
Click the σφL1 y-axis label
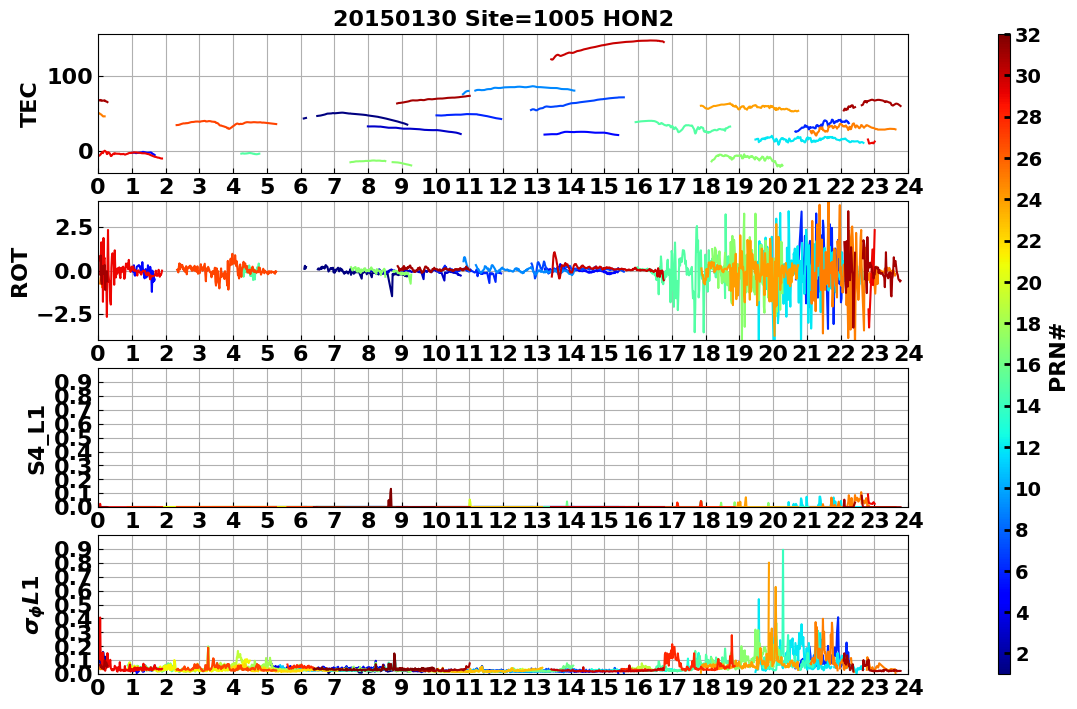click(x=32, y=605)
